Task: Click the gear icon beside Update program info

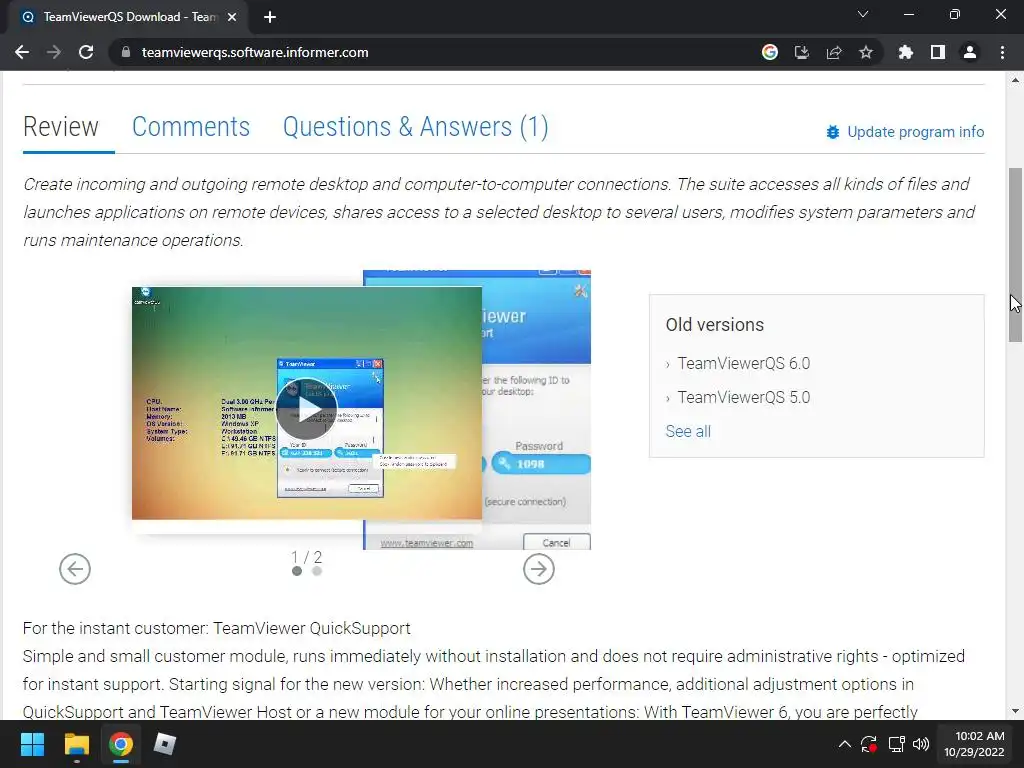Action: pos(833,132)
